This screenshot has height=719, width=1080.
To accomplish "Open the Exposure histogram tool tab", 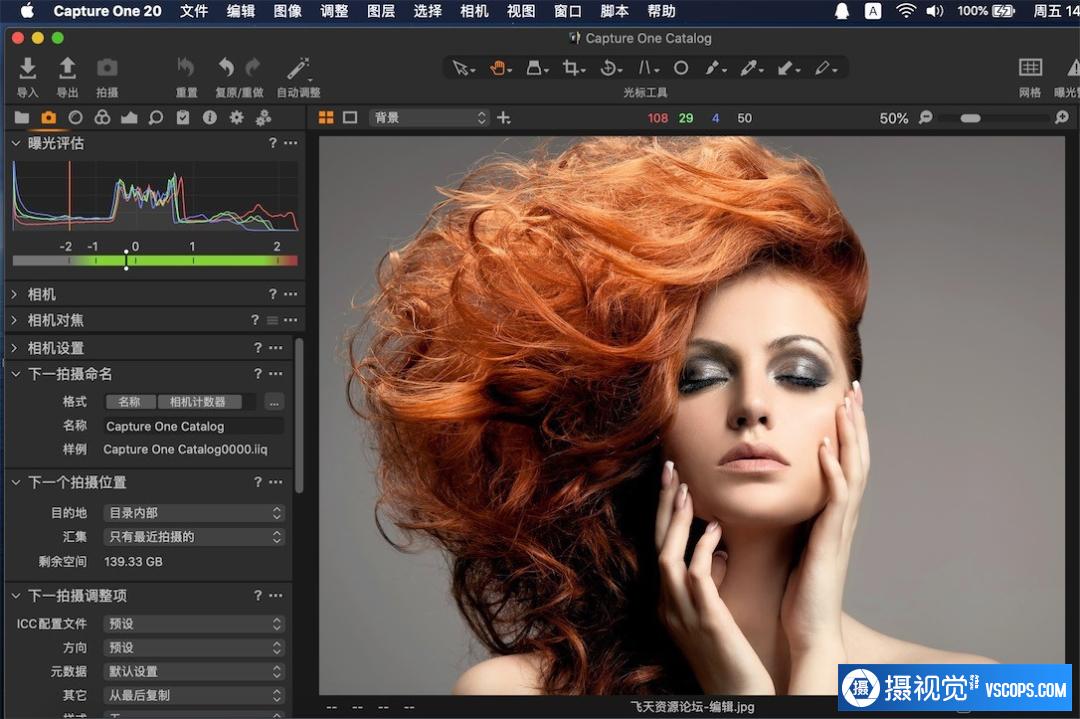I will 129,118.
